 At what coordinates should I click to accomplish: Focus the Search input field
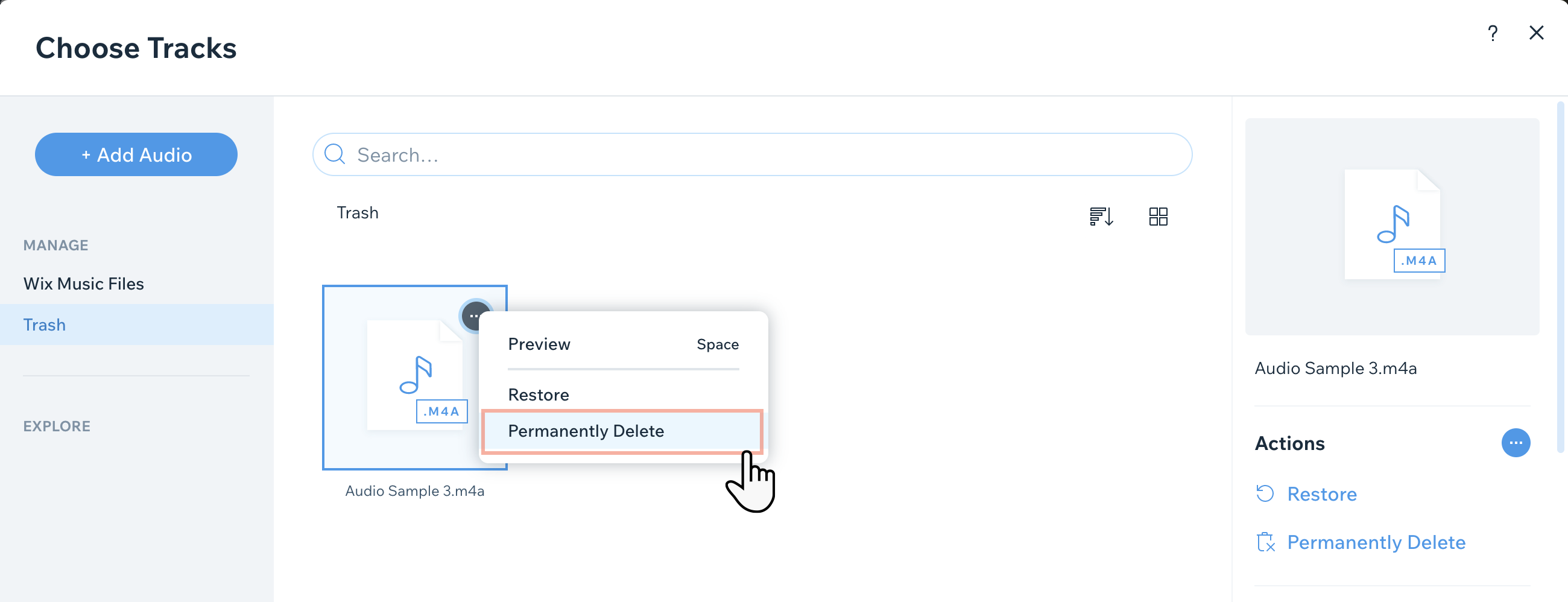752,154
